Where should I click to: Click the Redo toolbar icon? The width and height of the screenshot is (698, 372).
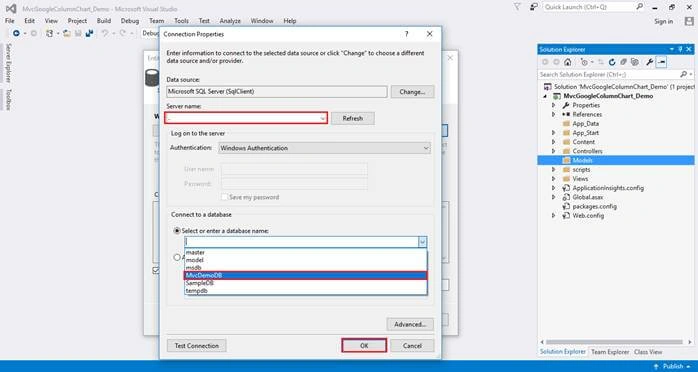122,33
